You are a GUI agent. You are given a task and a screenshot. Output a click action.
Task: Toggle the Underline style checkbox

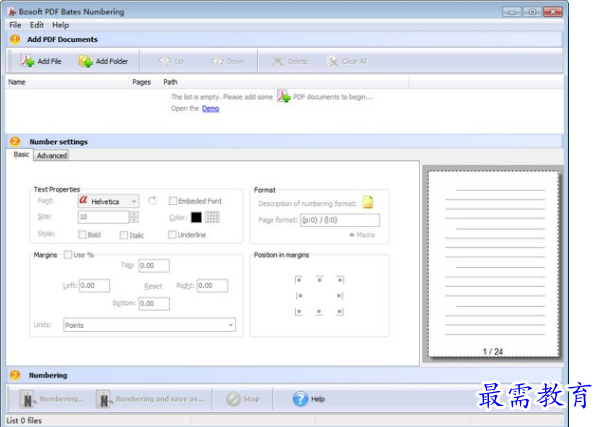coord(172,235)
